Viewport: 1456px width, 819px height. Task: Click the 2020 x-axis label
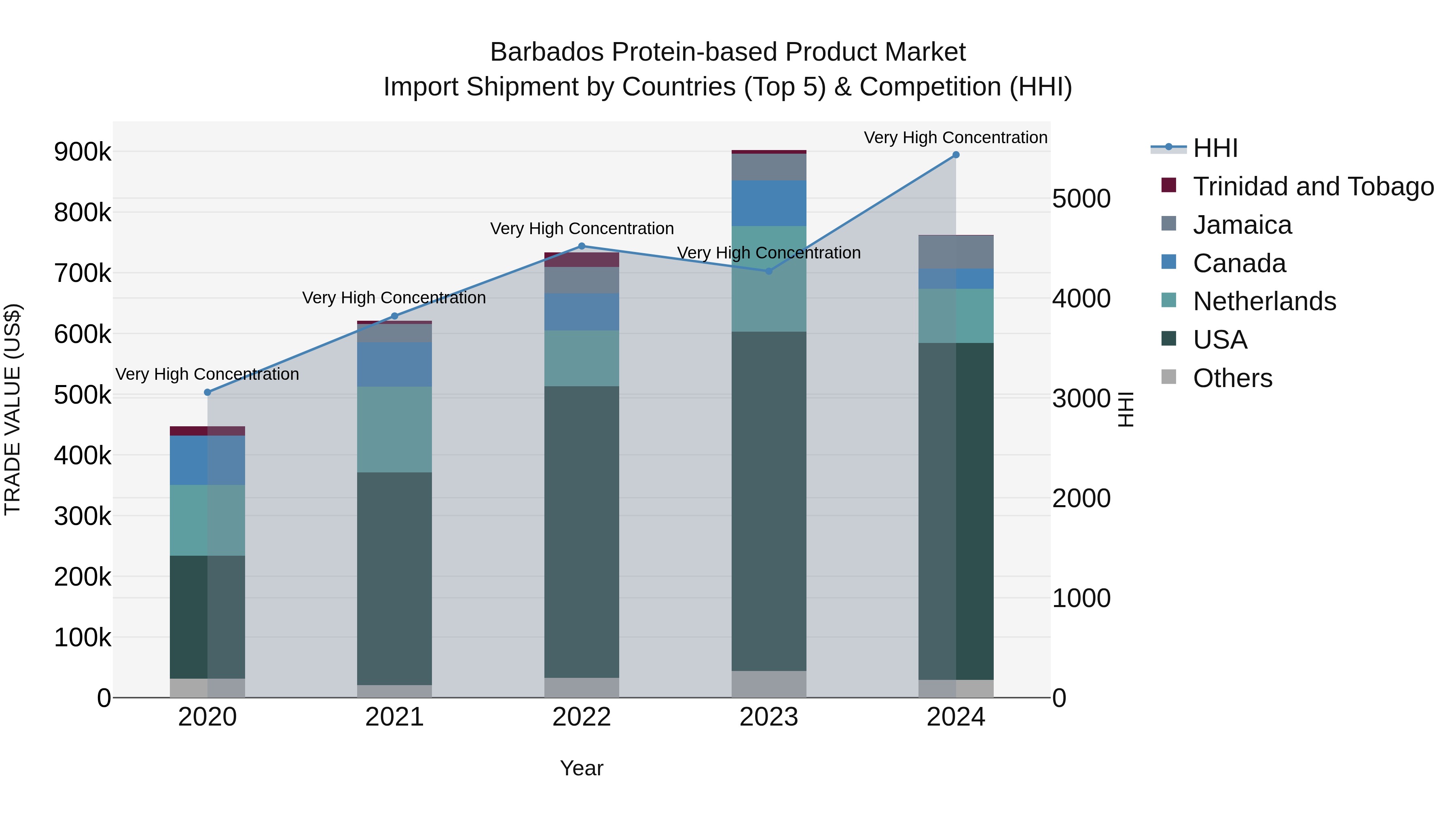click(207, 717)
